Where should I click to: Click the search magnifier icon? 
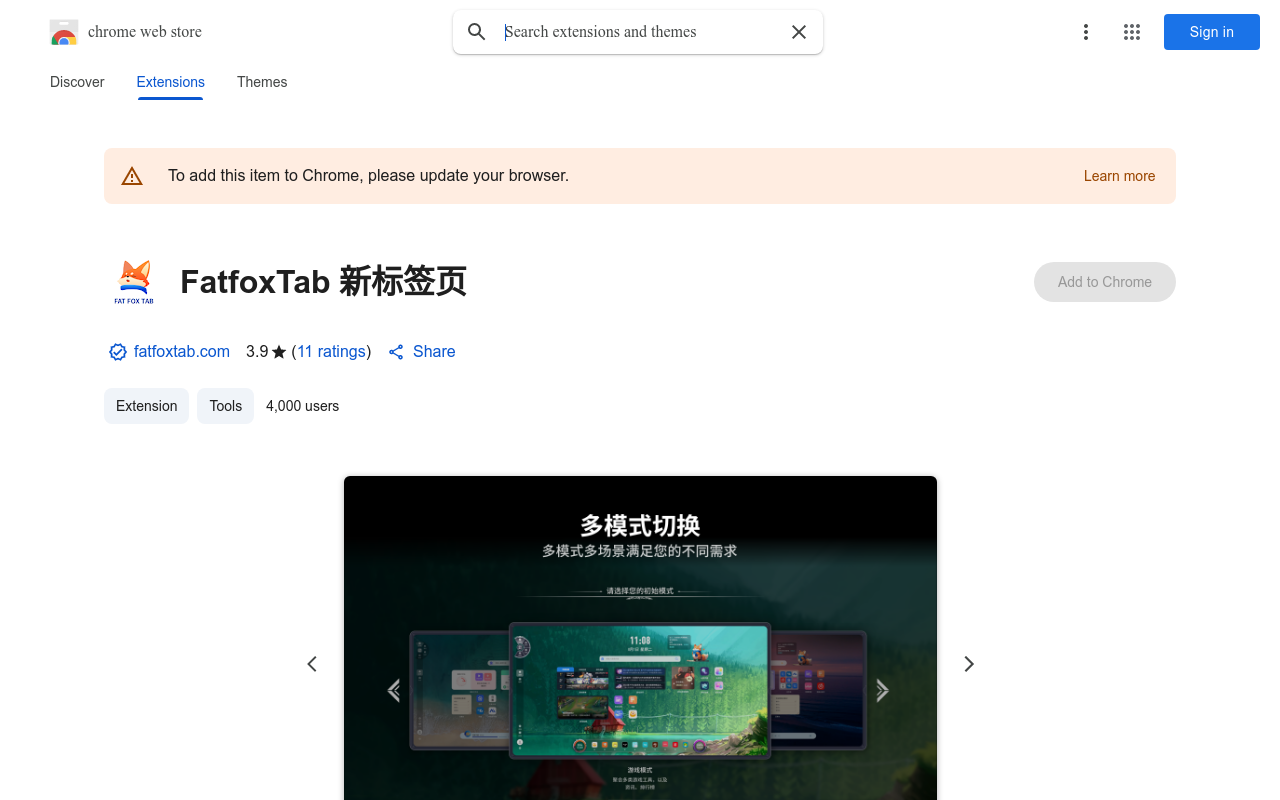477,32
